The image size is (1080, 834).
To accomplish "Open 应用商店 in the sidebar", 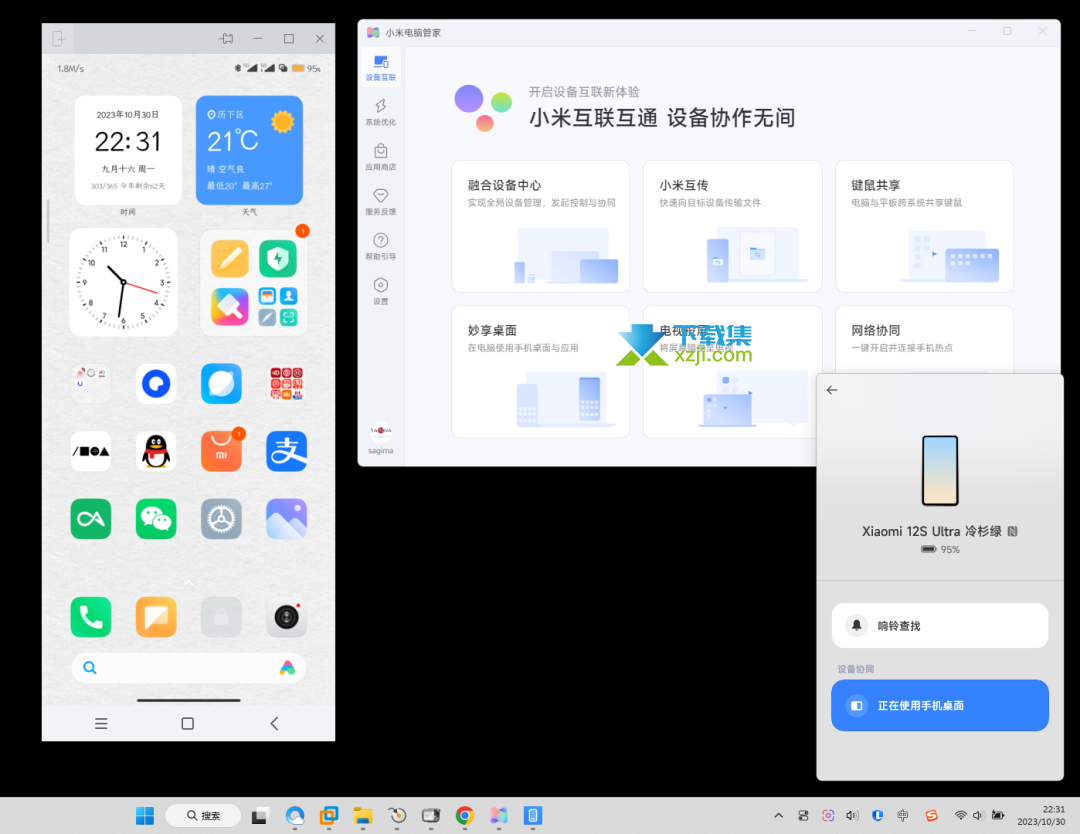I will click(x=380, y=157).
